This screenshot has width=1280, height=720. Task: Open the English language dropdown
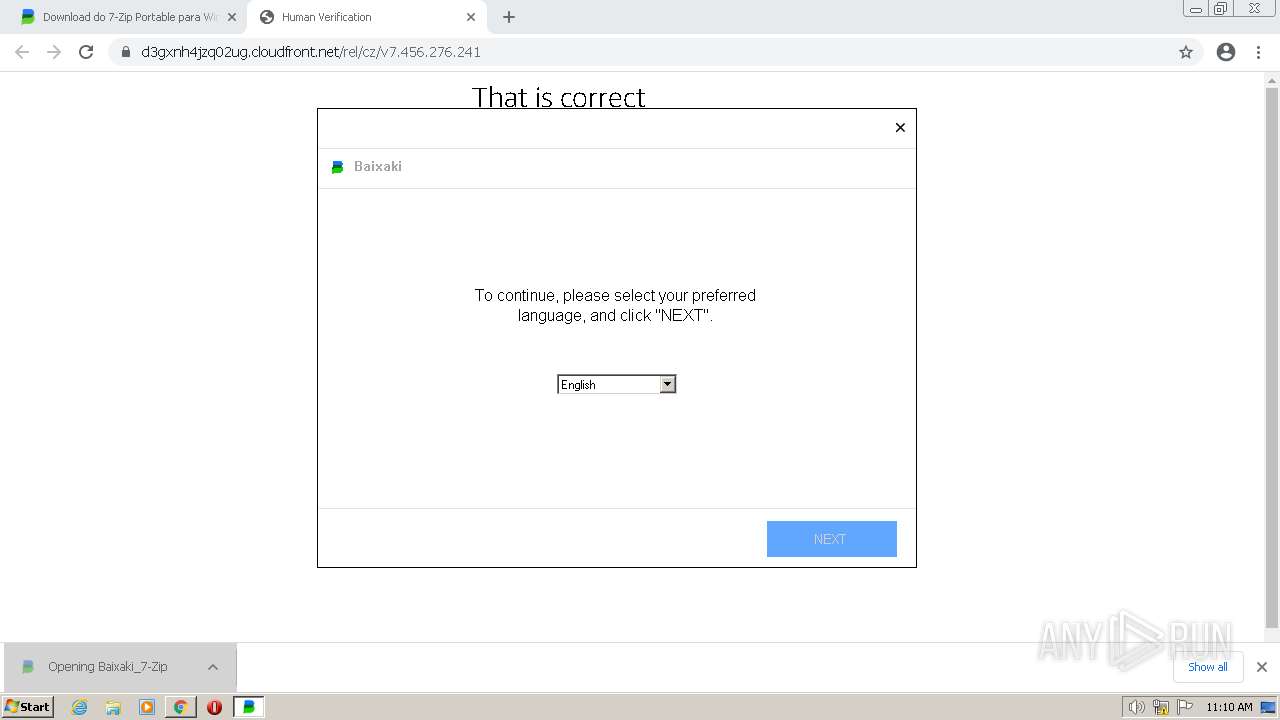tap(616, 384)
